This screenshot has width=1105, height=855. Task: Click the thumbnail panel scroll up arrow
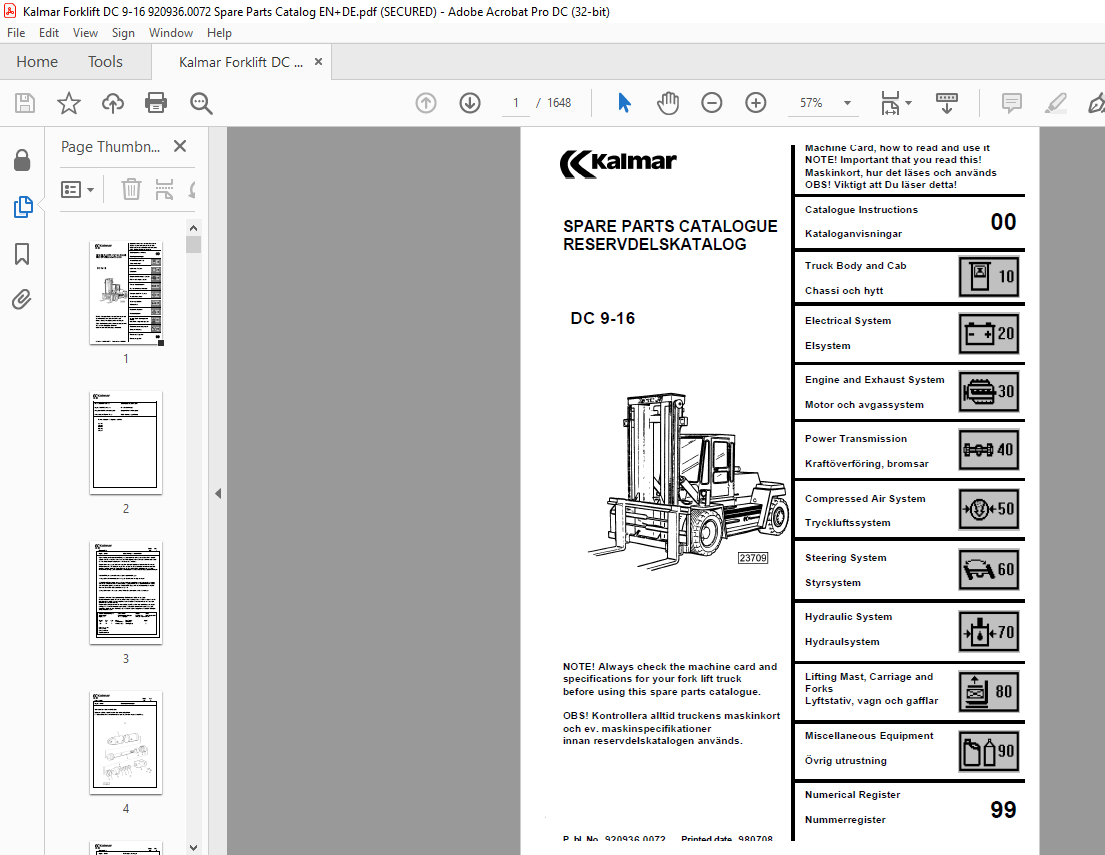point(193,228)
